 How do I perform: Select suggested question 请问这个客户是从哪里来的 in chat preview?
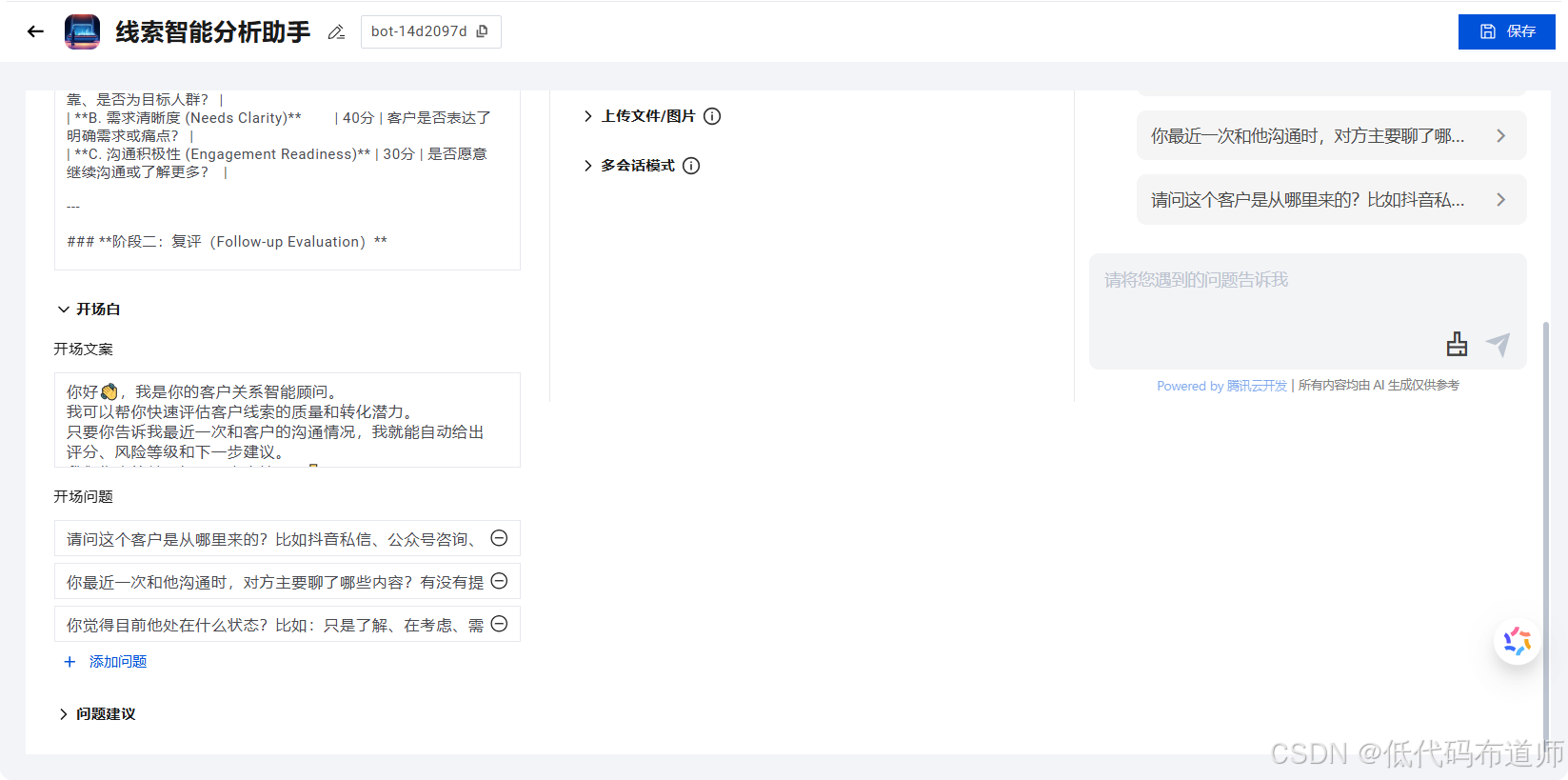tap(1331, 200)
